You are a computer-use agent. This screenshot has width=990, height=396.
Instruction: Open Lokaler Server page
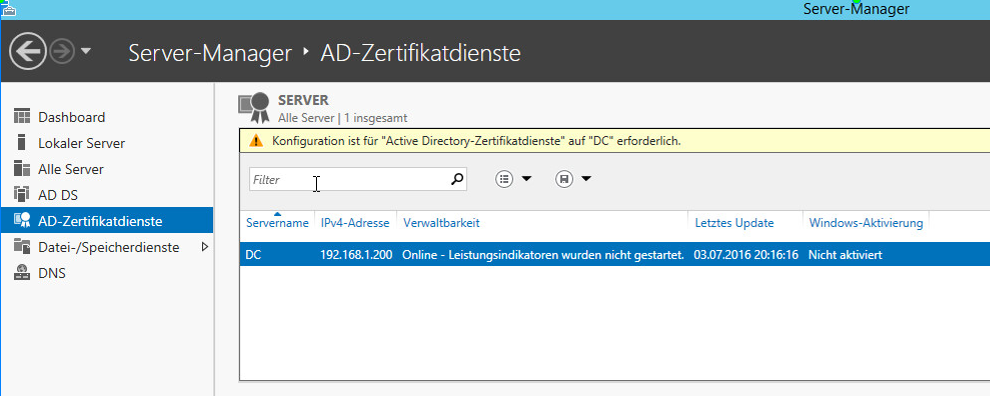coord(81,143)
